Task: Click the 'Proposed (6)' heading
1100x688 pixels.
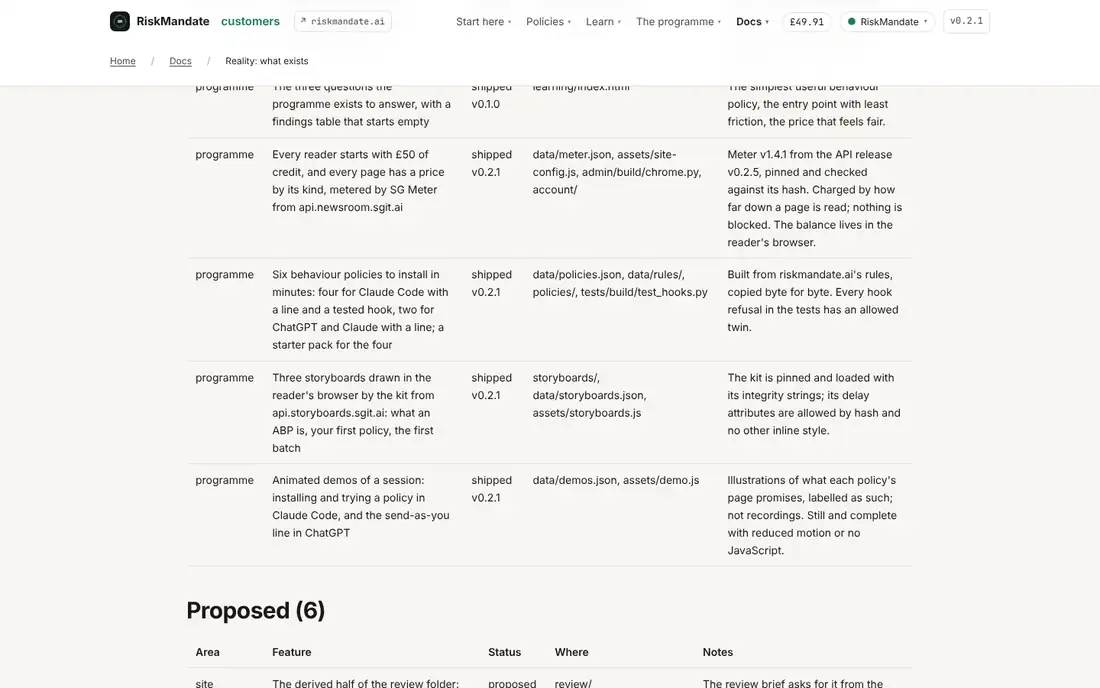Action: [255, 610]
